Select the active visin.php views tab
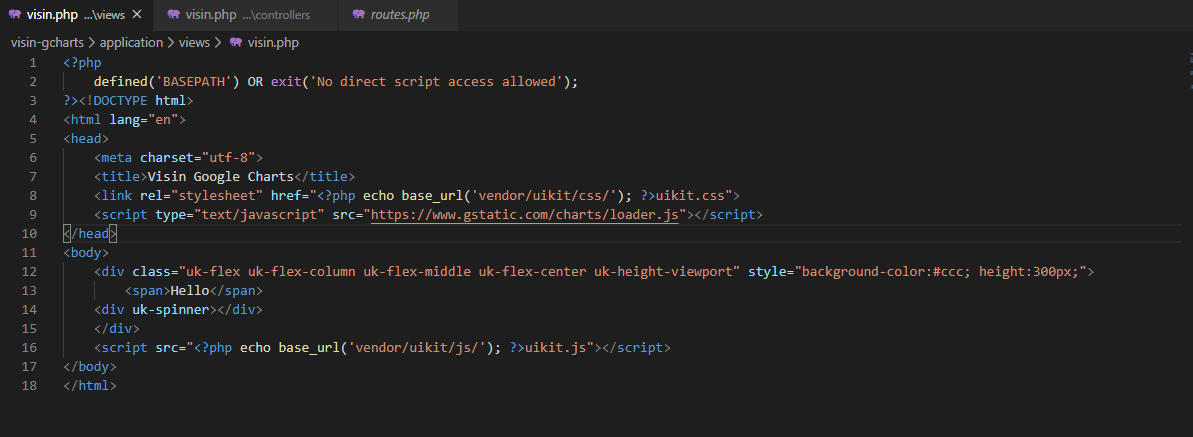Image resolution: width=1193 pixels, height=437 pixels. [x=76, y=14]
